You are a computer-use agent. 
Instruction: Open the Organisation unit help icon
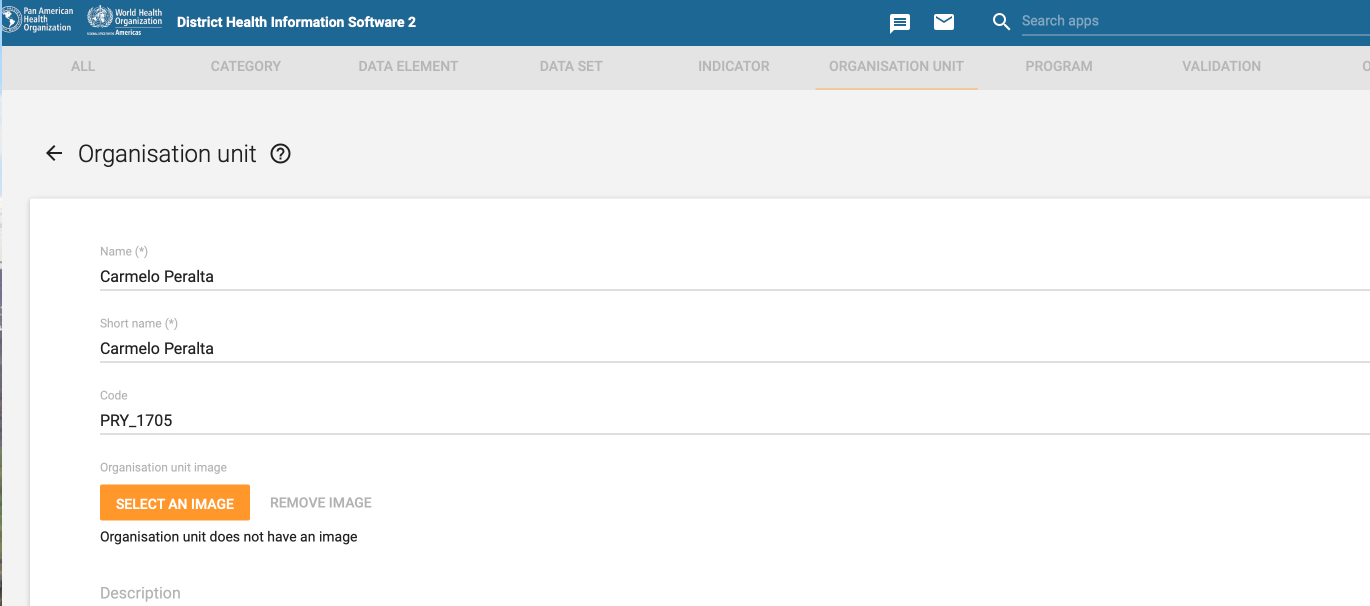point(280,153)
